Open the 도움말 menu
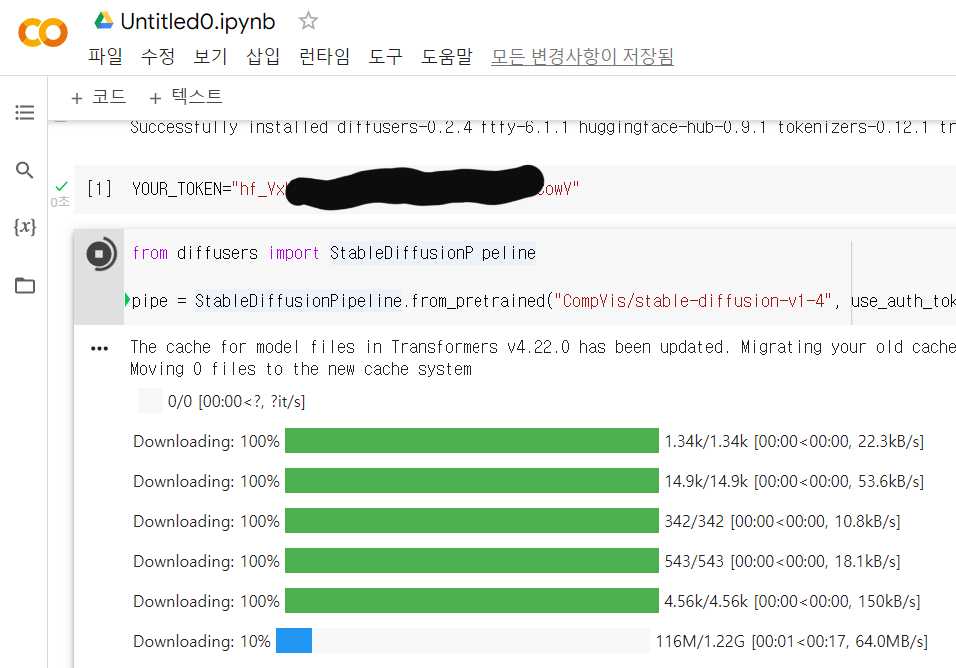 pyautogui.click(x=446, y=56)
